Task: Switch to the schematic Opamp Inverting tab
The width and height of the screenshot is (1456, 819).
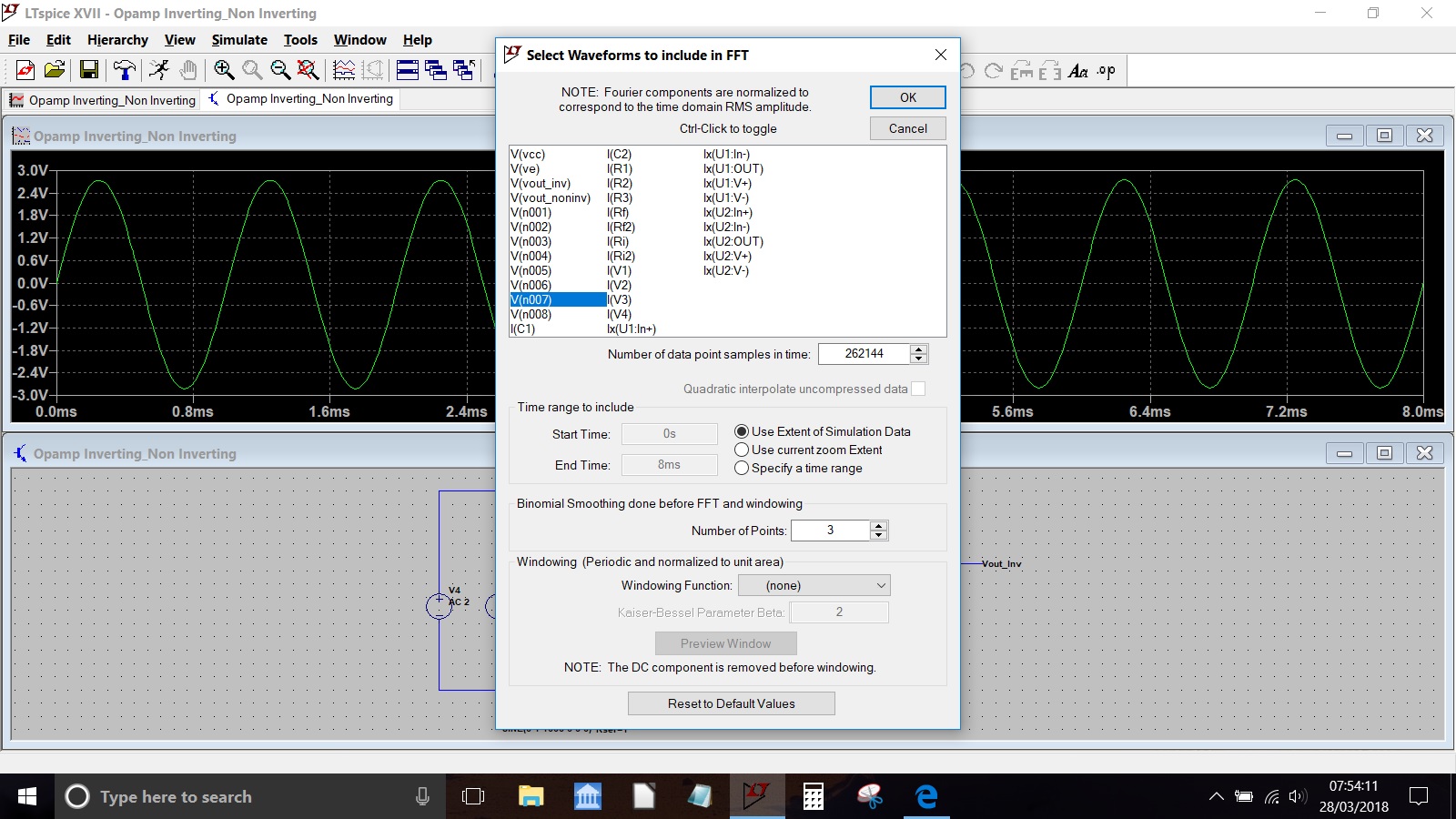Action: [x=301, y=99]
